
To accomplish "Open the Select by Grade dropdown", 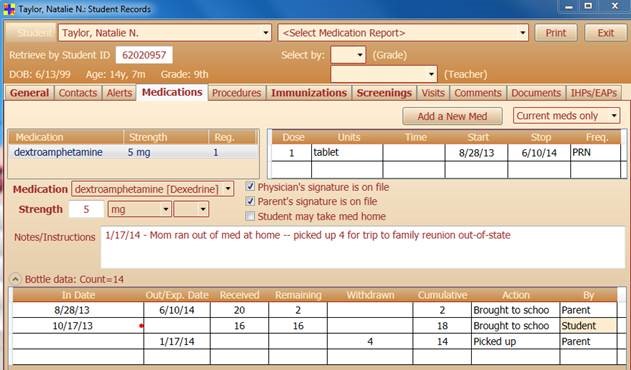I will tap(360, 55).
